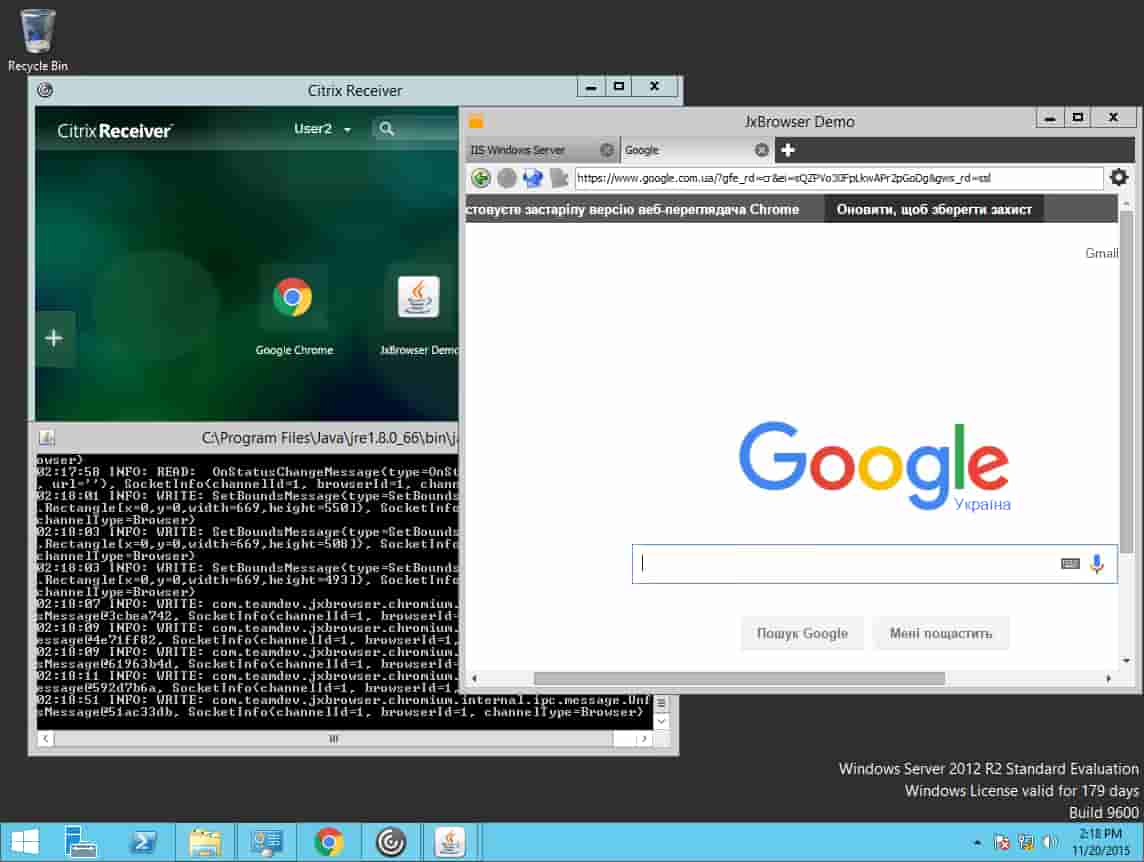This screenshot has width=1144, height=862.
Task: Click the scroll left arrow in JxBrowser page
Action: tap(474, 678)
